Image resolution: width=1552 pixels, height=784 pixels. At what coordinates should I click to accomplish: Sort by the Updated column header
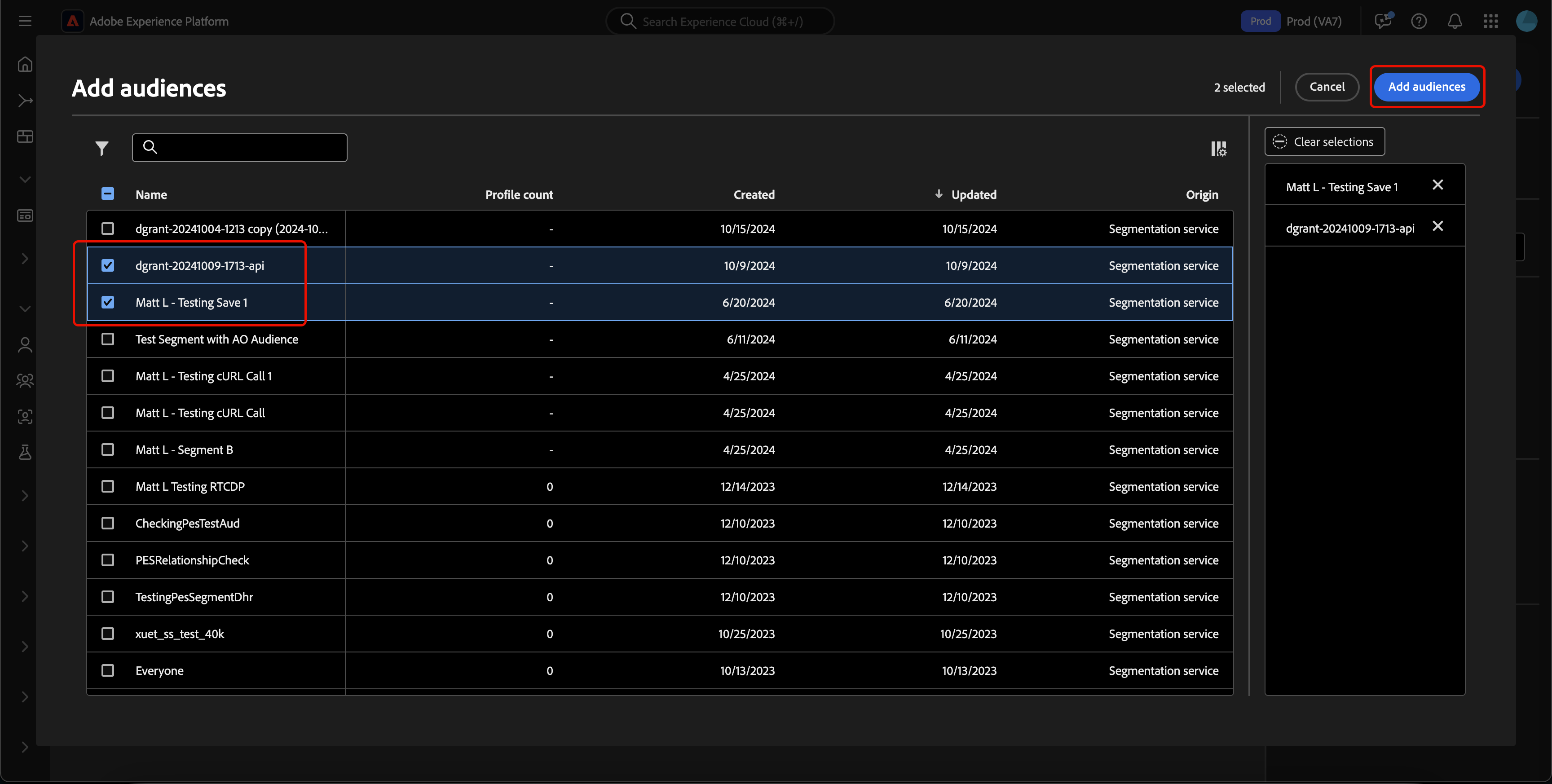(973, 194)
